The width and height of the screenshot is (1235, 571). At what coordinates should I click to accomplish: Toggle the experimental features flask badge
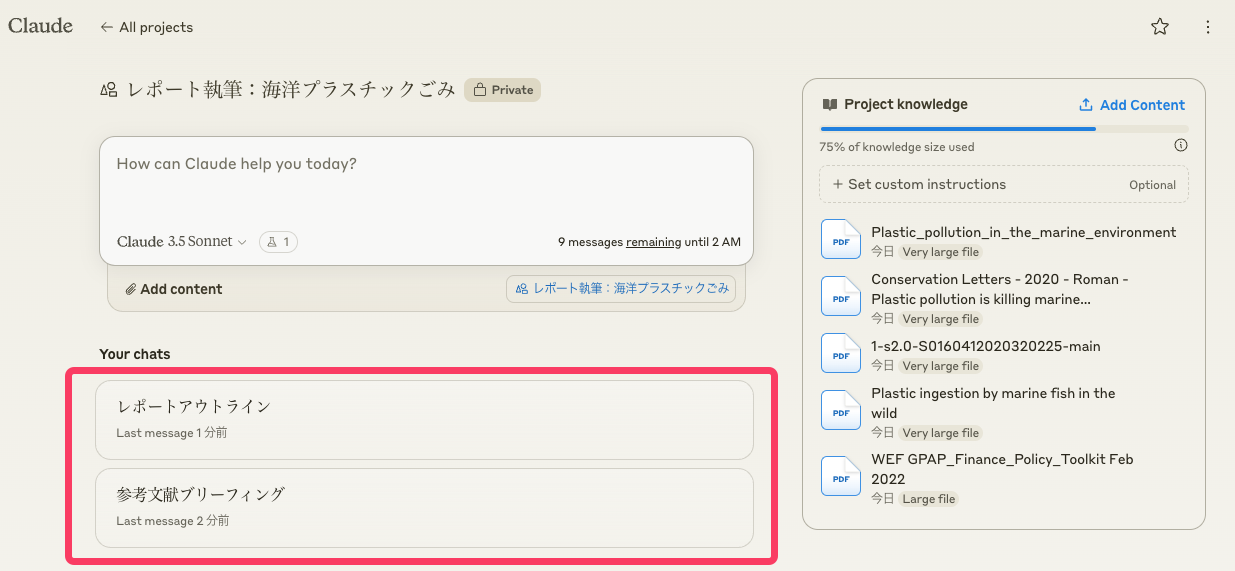[278, 241]
